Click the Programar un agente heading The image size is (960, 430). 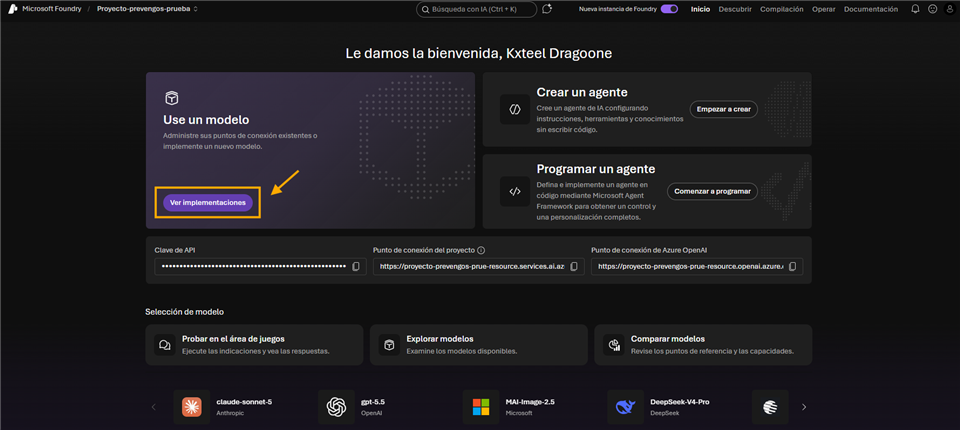point(596,168)
